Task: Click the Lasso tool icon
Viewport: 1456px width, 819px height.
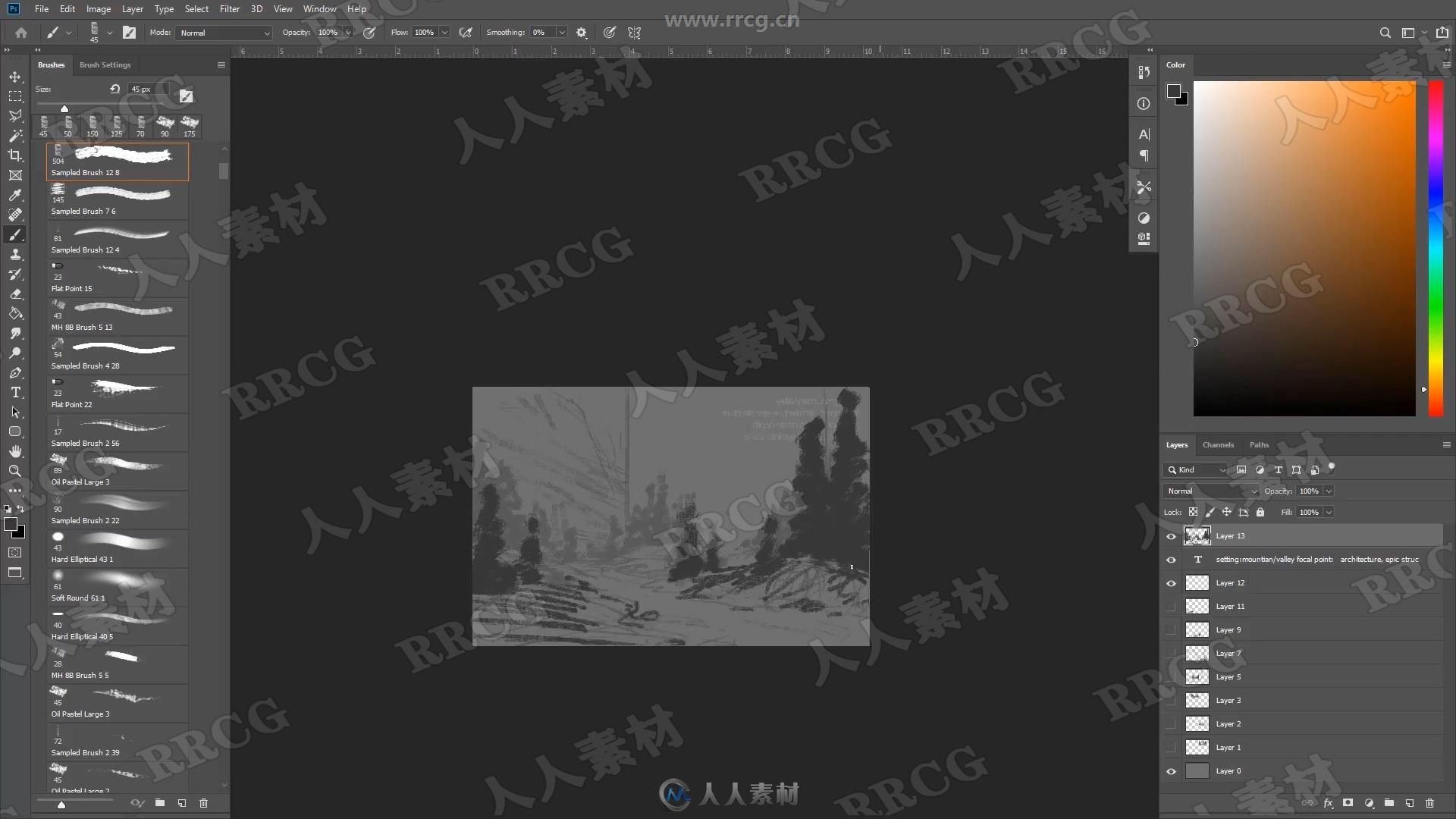Action: pos(14,116)
